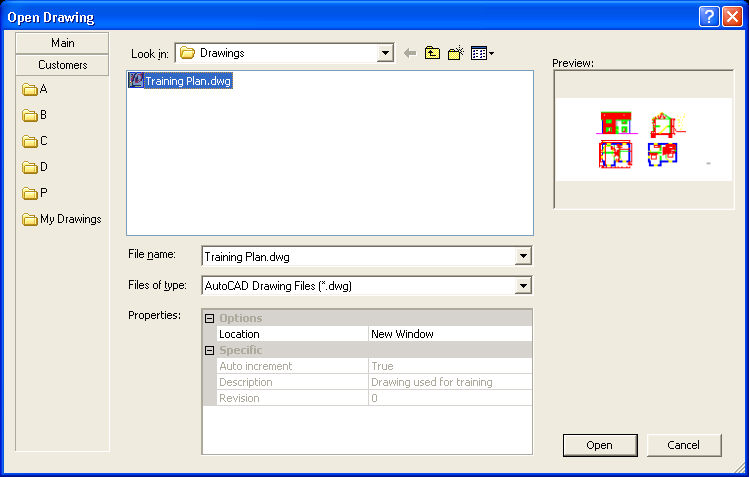Click the Back arrow navigation icon
Image resolution: width=749 pixels, height=477 pixels.
(410, 53)
